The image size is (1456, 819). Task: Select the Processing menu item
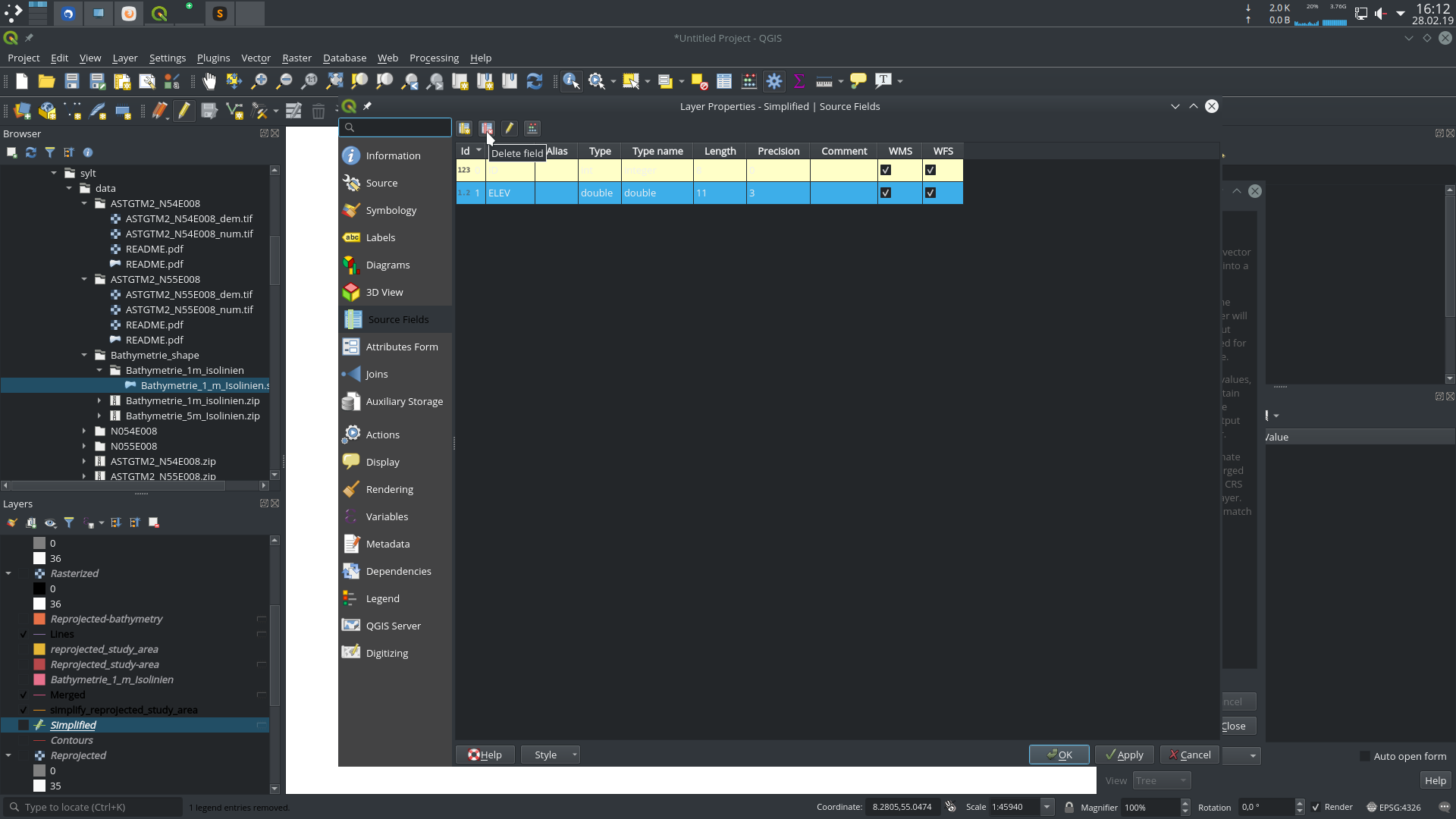point(433,57)
